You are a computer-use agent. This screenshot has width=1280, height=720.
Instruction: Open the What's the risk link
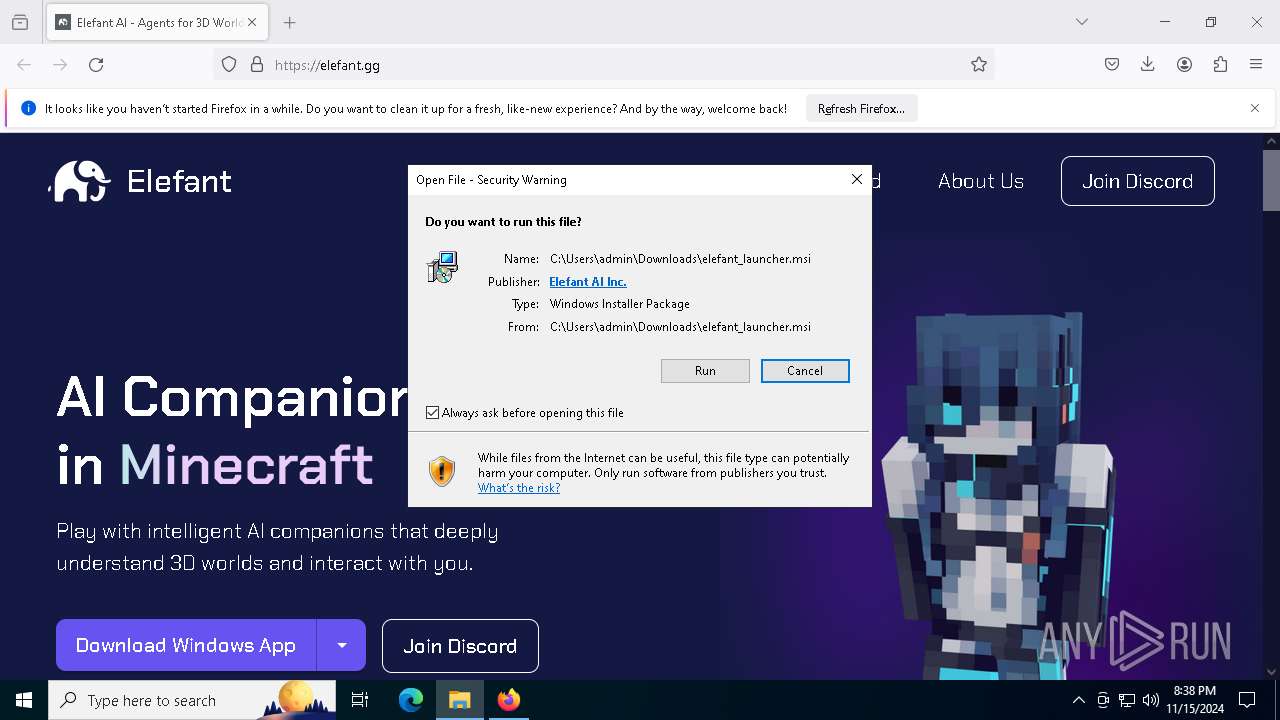point(519,488)
